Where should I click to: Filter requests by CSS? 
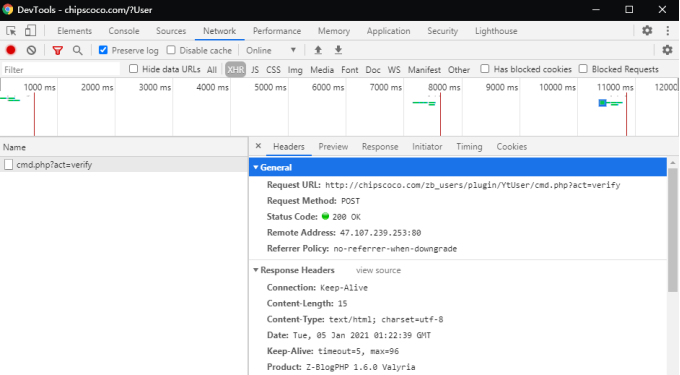tap(273, 69)
